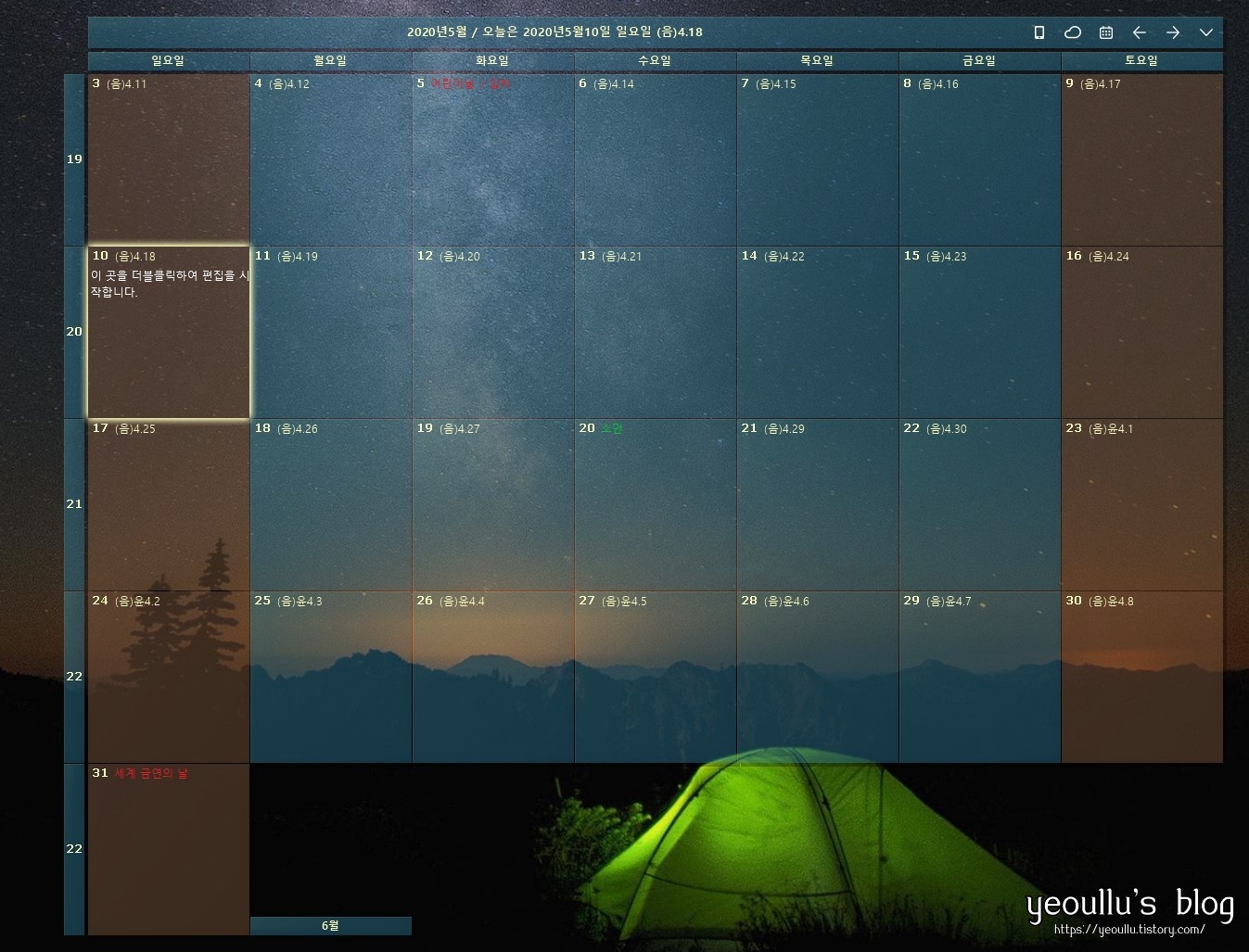1249x952 pixels.
Task: Click the edit hint text '이 곳을 더블클릭하여…'
Action: coord(171,284)
